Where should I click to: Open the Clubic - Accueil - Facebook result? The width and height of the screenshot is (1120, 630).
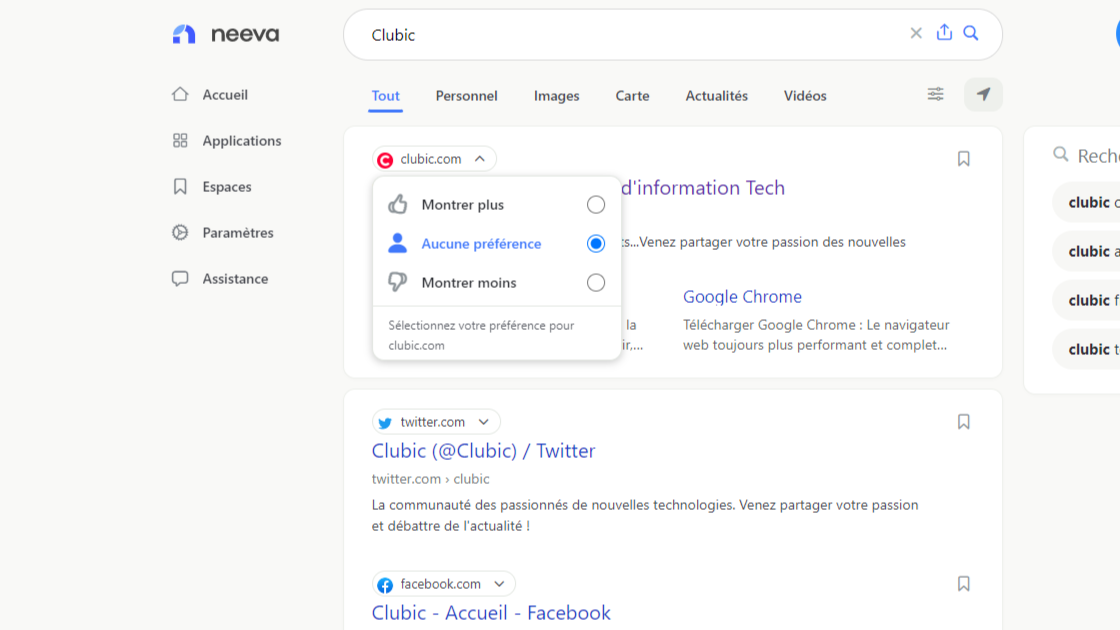(491, 613)
